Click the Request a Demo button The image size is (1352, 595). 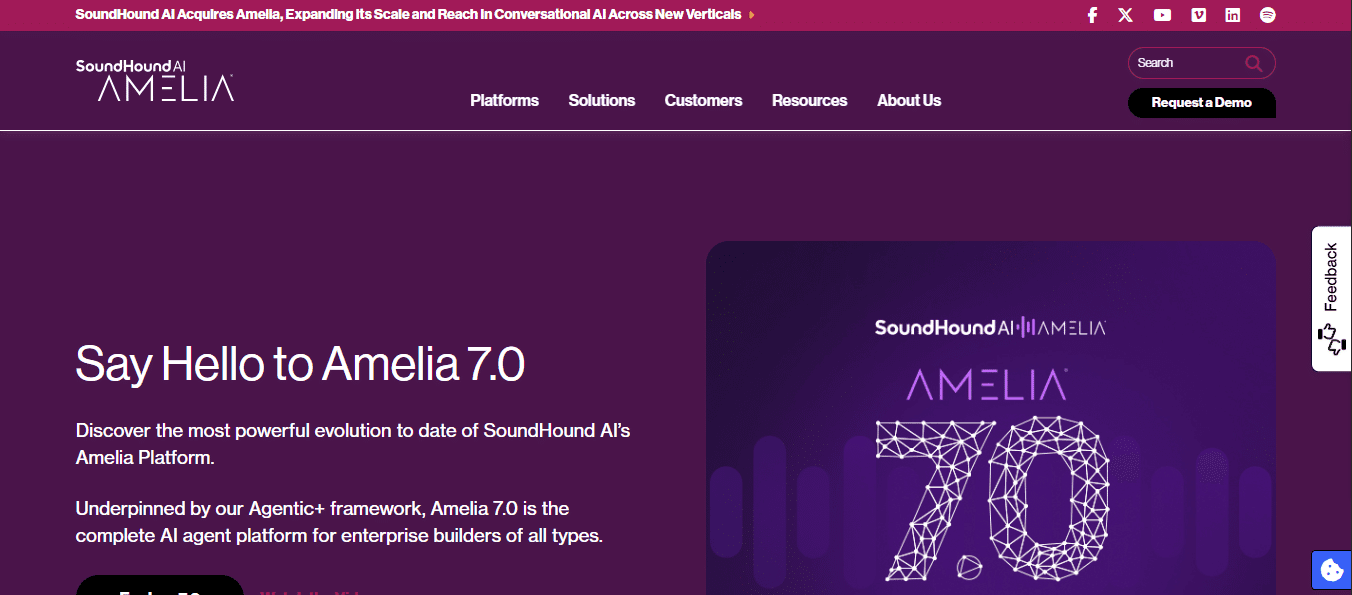[x=1201, y=102]
